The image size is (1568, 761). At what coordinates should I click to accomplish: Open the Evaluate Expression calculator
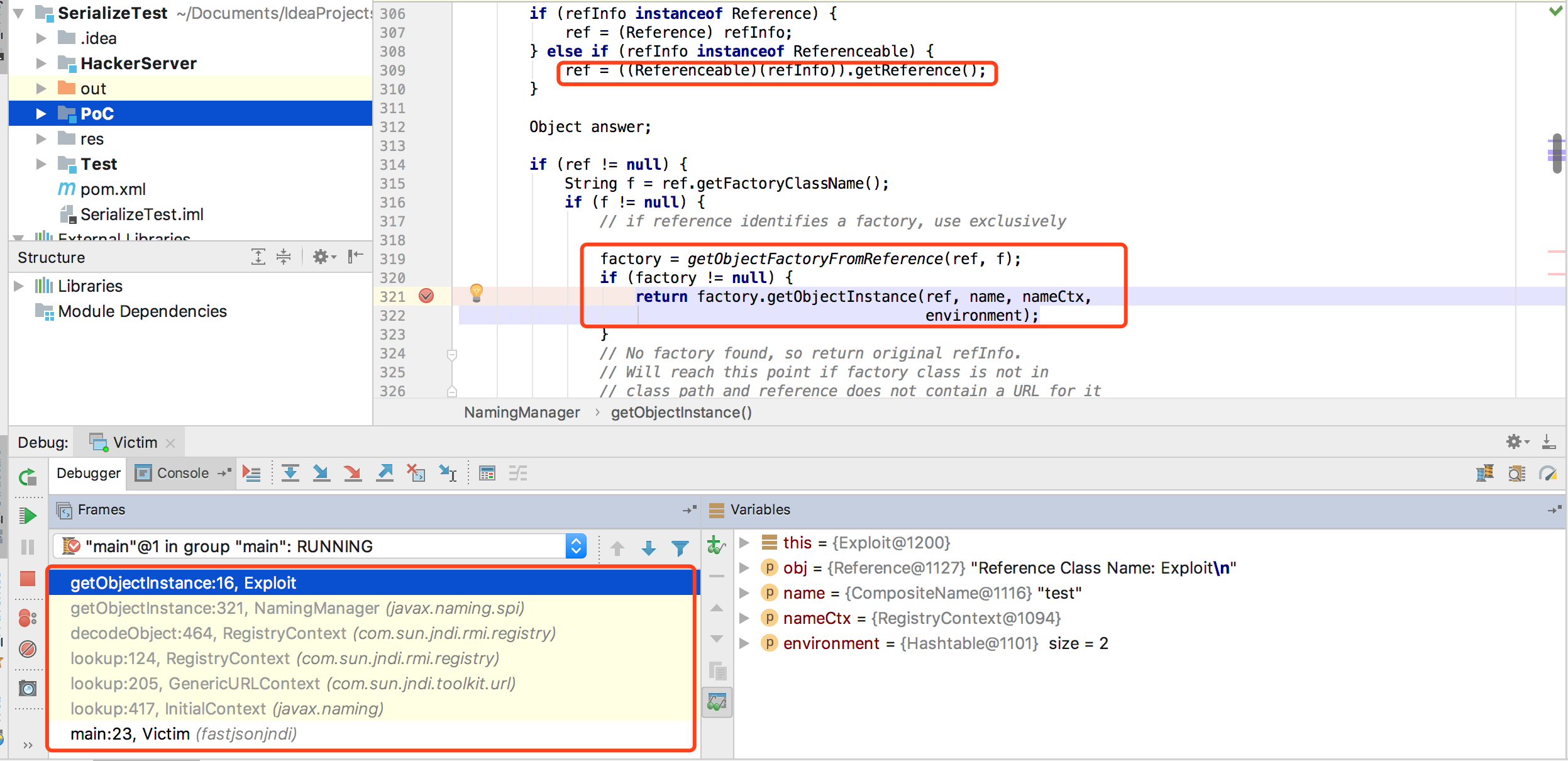click(487, 473)
